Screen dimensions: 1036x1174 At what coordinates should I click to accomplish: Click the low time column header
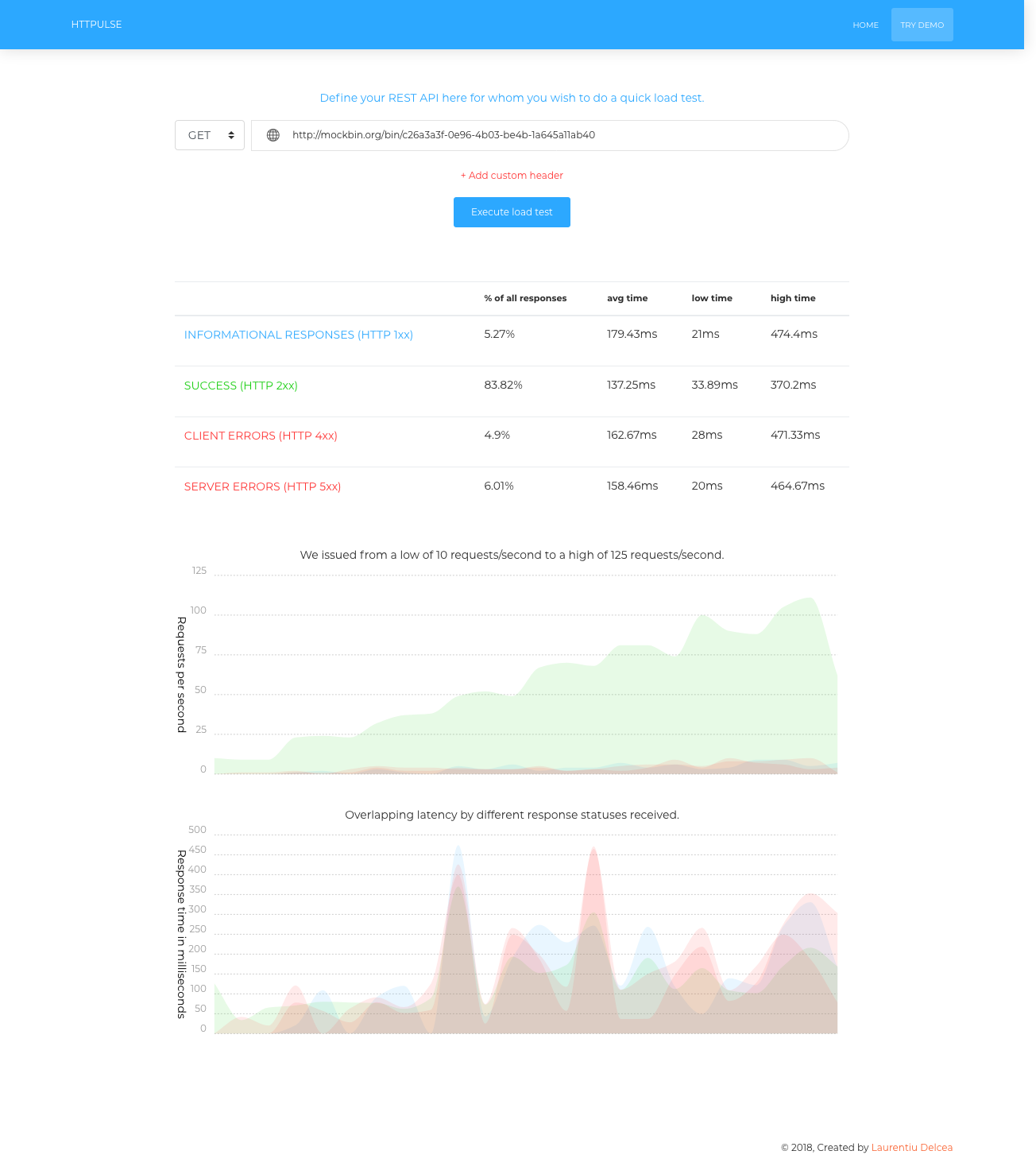(x=712, y=298)
